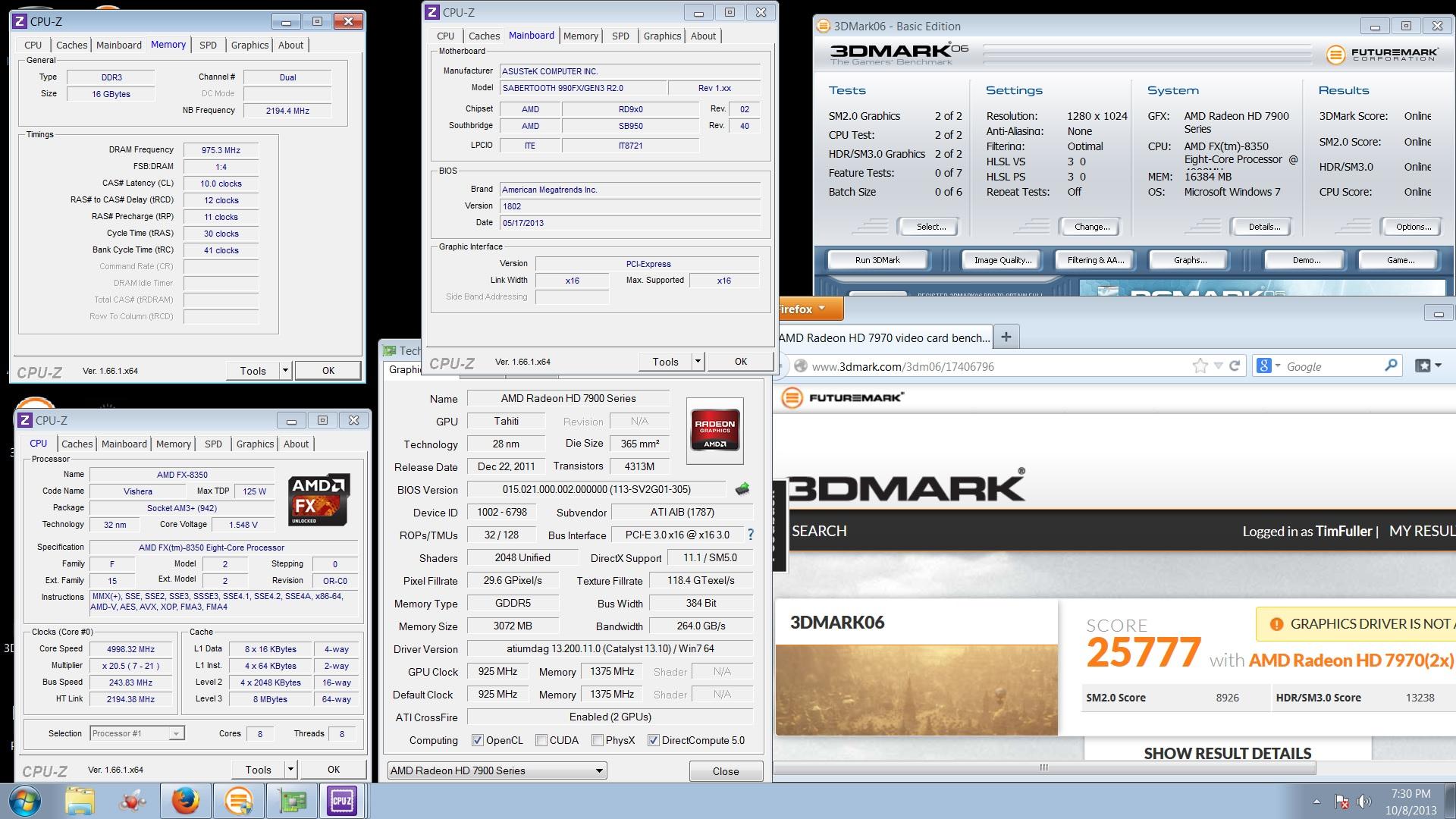Click the bookmark star in Firefox address bar
Screen dimensions: 1456x819
point(1200,366)
